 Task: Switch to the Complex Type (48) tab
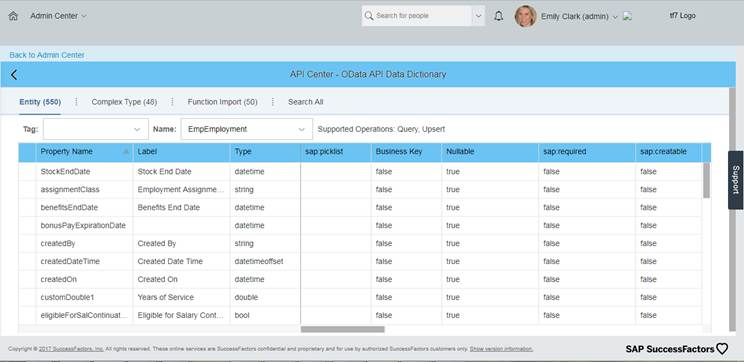124,102
